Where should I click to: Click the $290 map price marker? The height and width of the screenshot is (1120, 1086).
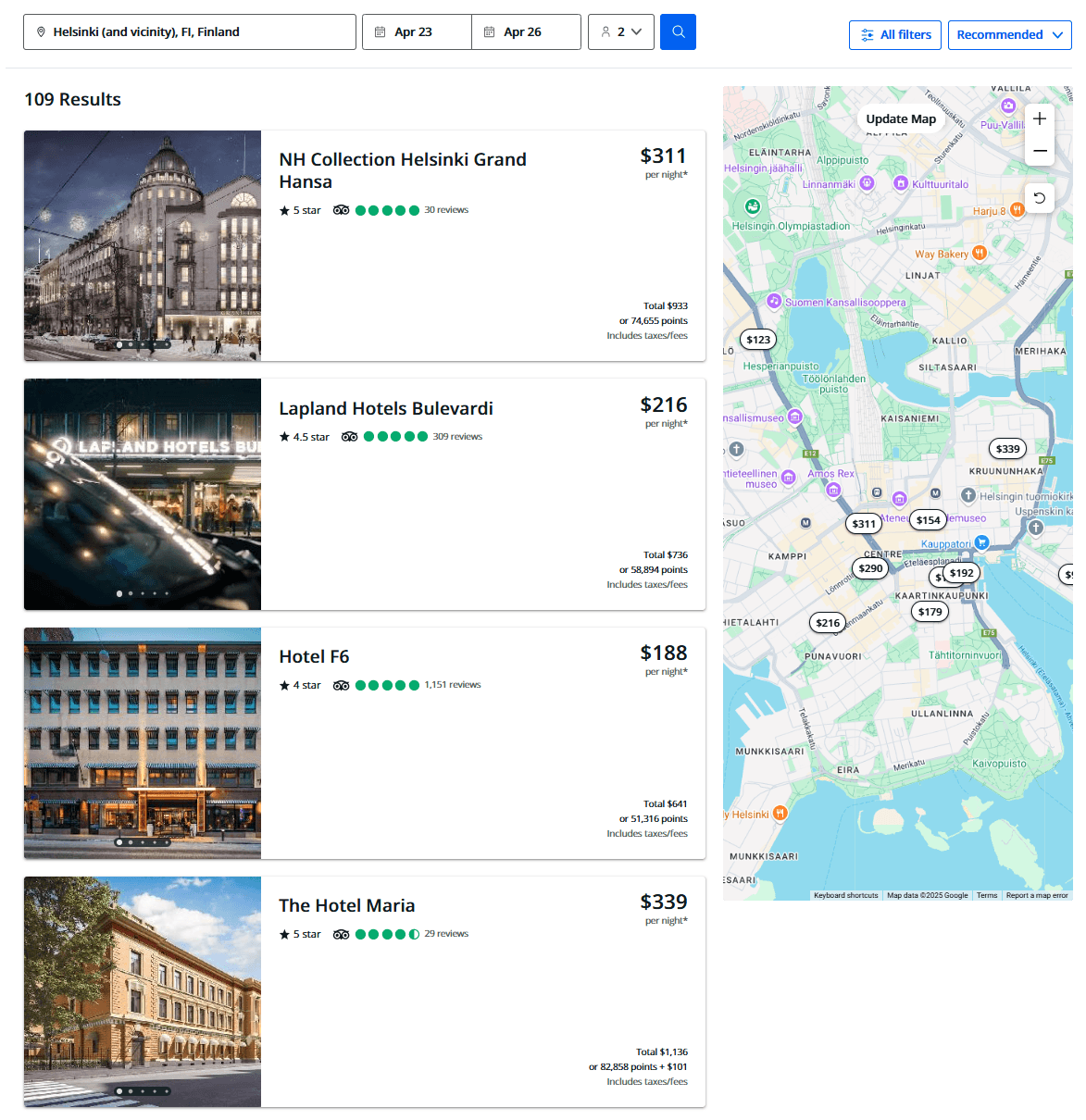[870, 568]
